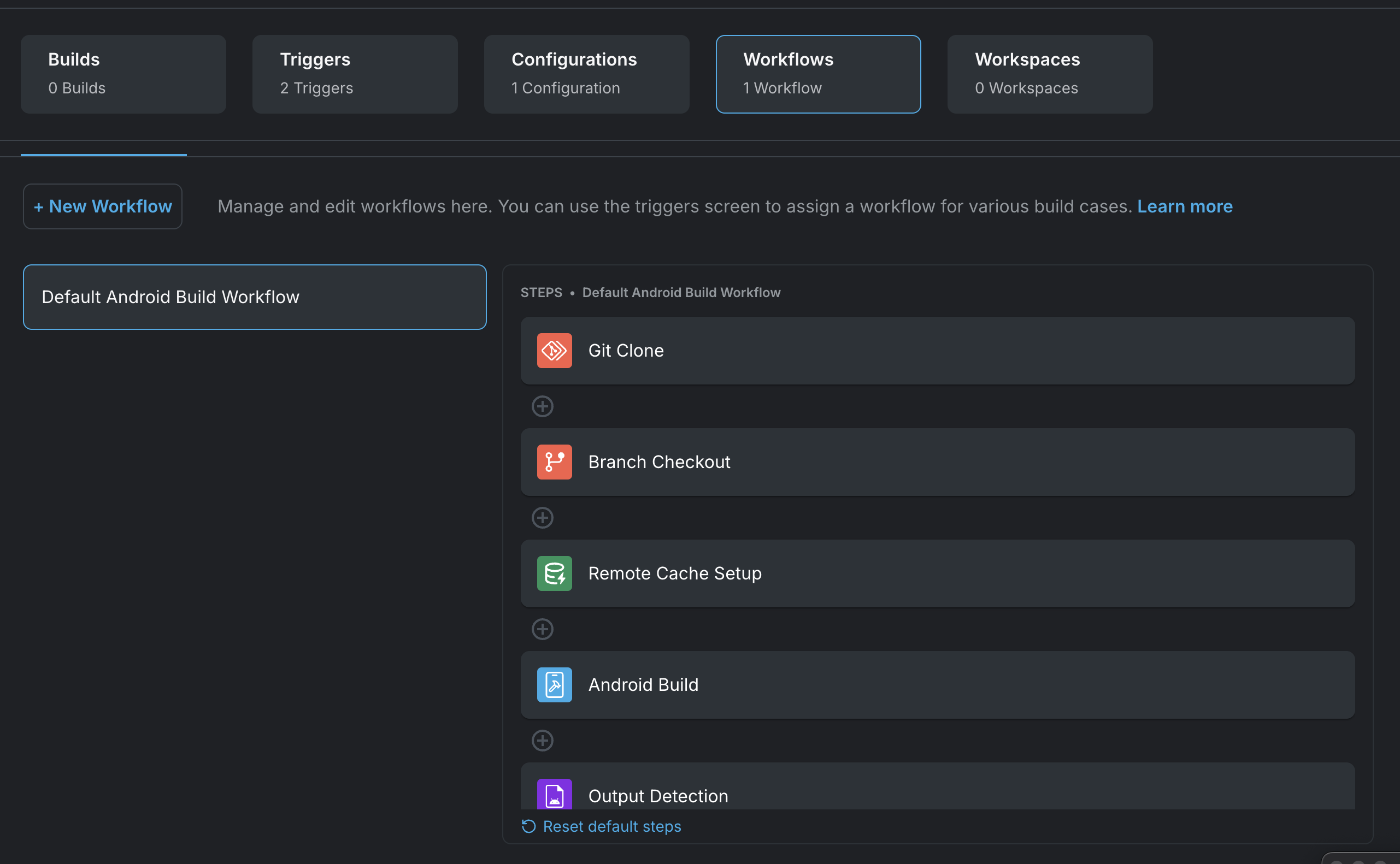Click the reset arrow icon near Reset default steps

pos(528,826)
